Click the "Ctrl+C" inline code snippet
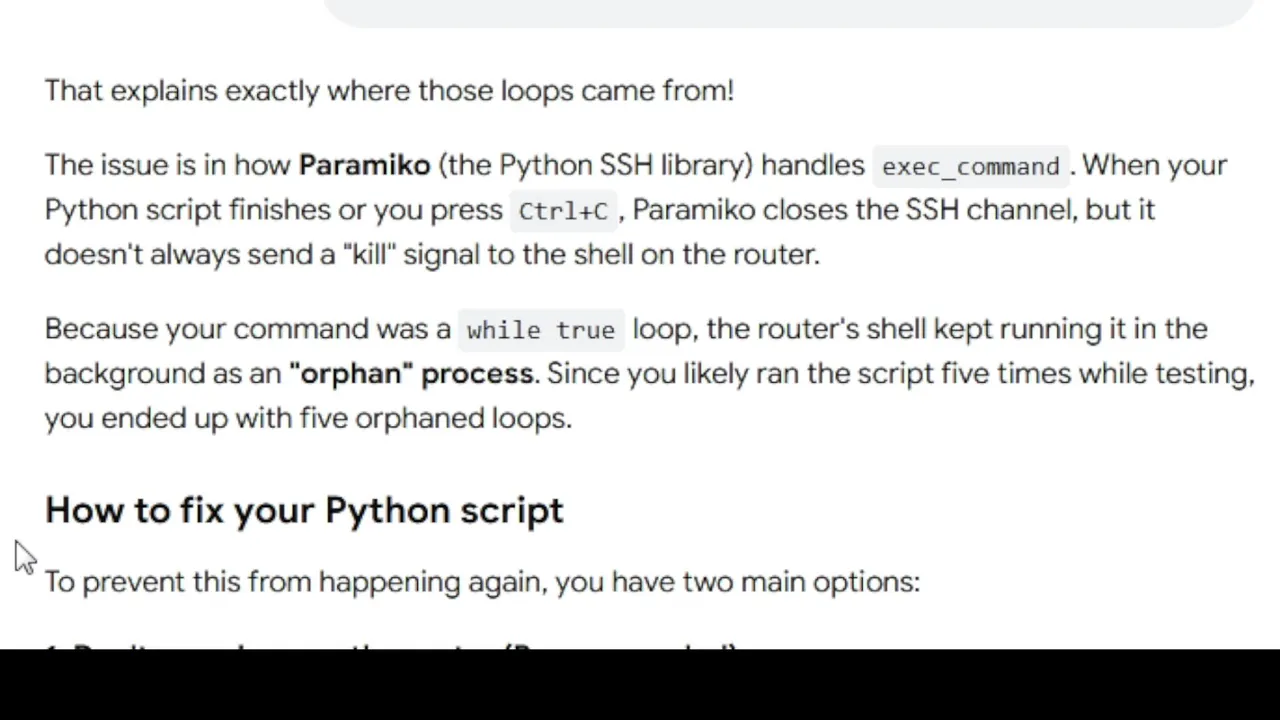The height and width of the screenshot is (720, 1280). (x=563, y=211)
